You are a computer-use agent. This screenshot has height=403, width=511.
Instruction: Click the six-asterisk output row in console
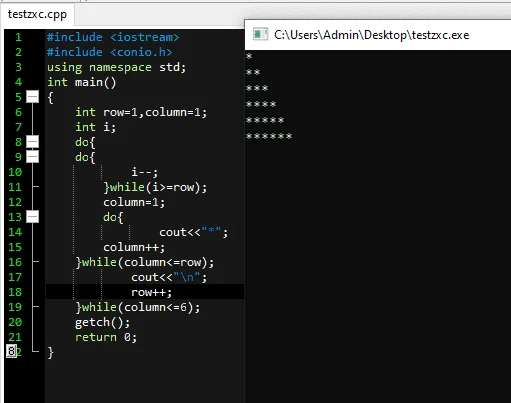pos(269,136)
